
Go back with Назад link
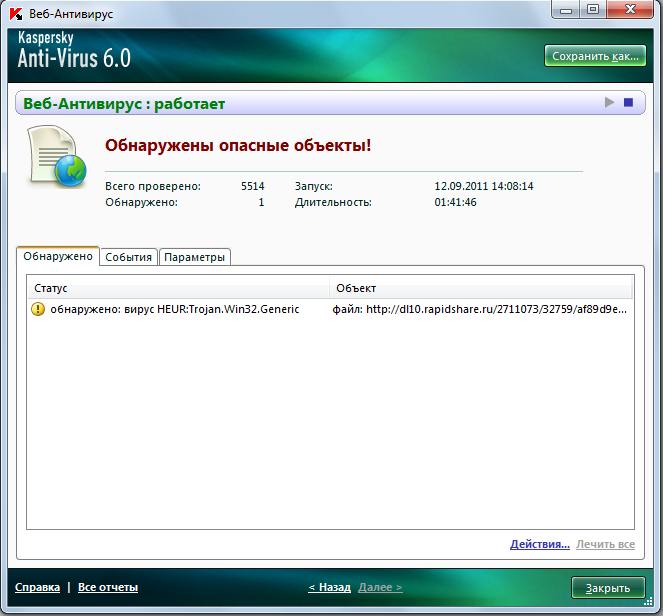coord(330,587)
